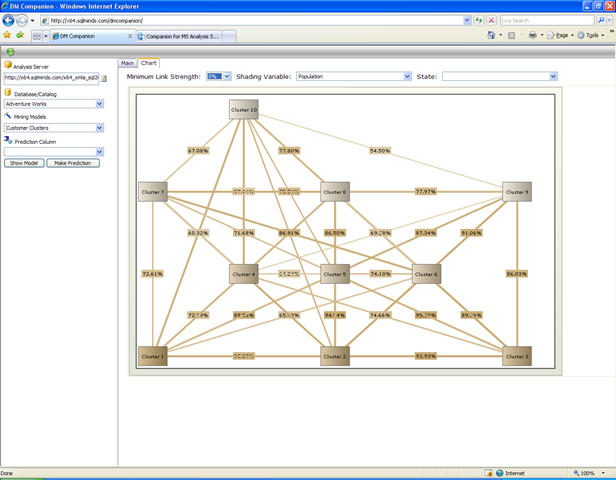Click the Stop loading icon
Image resolution: width=616 pixels, height=480 pixels.
pyautogui.click(x=491, y=20)
